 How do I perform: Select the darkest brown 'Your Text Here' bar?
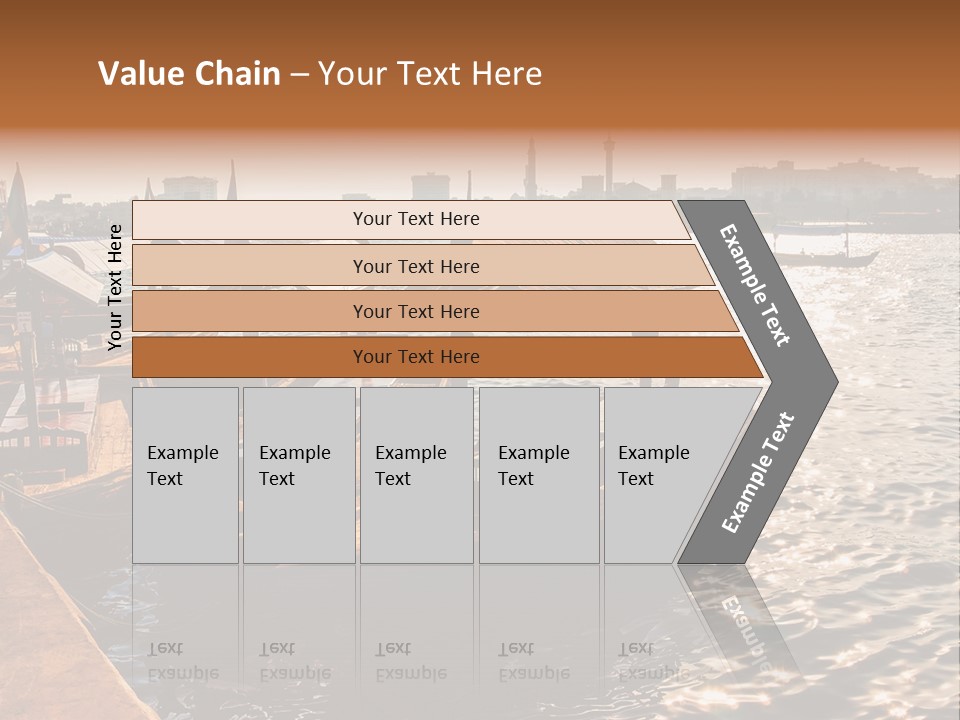(x=447, y=357)
